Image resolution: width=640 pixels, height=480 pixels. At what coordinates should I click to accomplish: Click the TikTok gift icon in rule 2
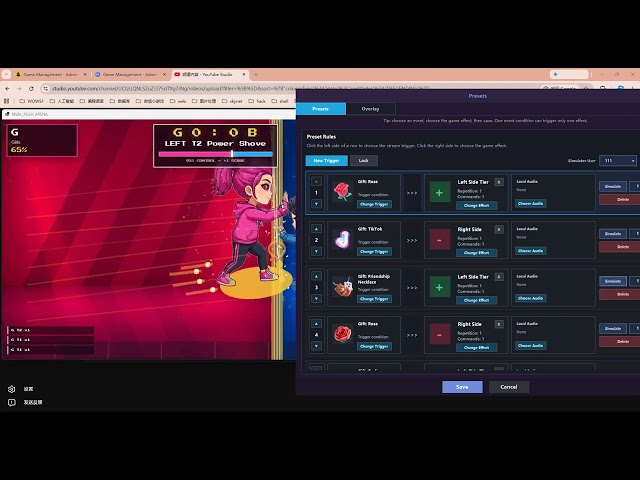pos(342,240)
